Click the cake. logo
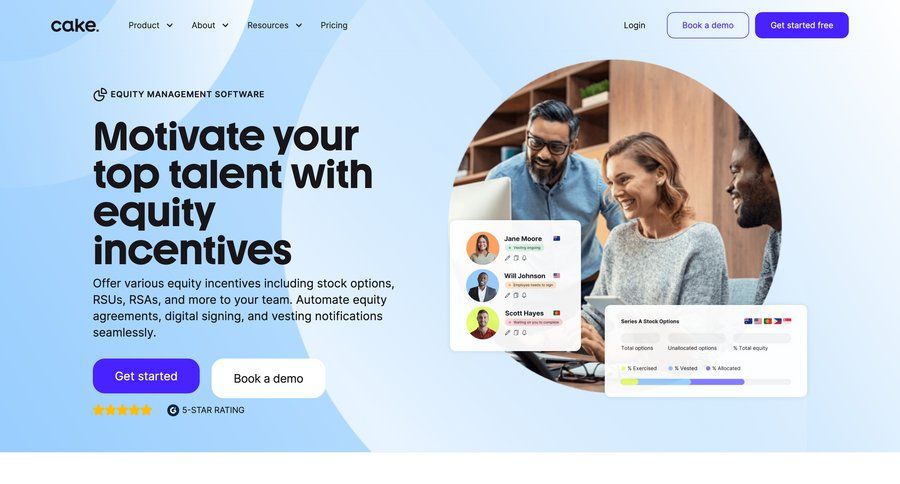Viewport: 900px width, 484px height. (x=75, y=25)
